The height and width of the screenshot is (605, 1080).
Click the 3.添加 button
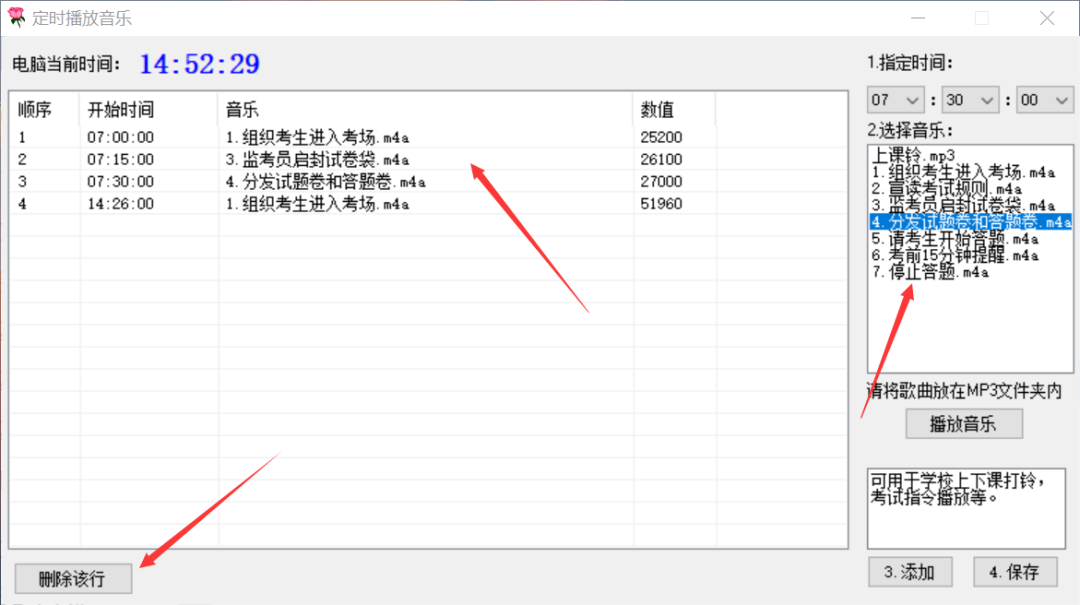pyautogui.click(x=910, y=572)
